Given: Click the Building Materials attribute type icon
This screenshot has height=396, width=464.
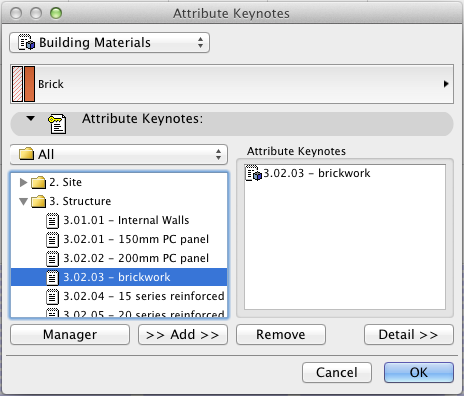Looking at the screenshot, I should [x=26, y=42].
